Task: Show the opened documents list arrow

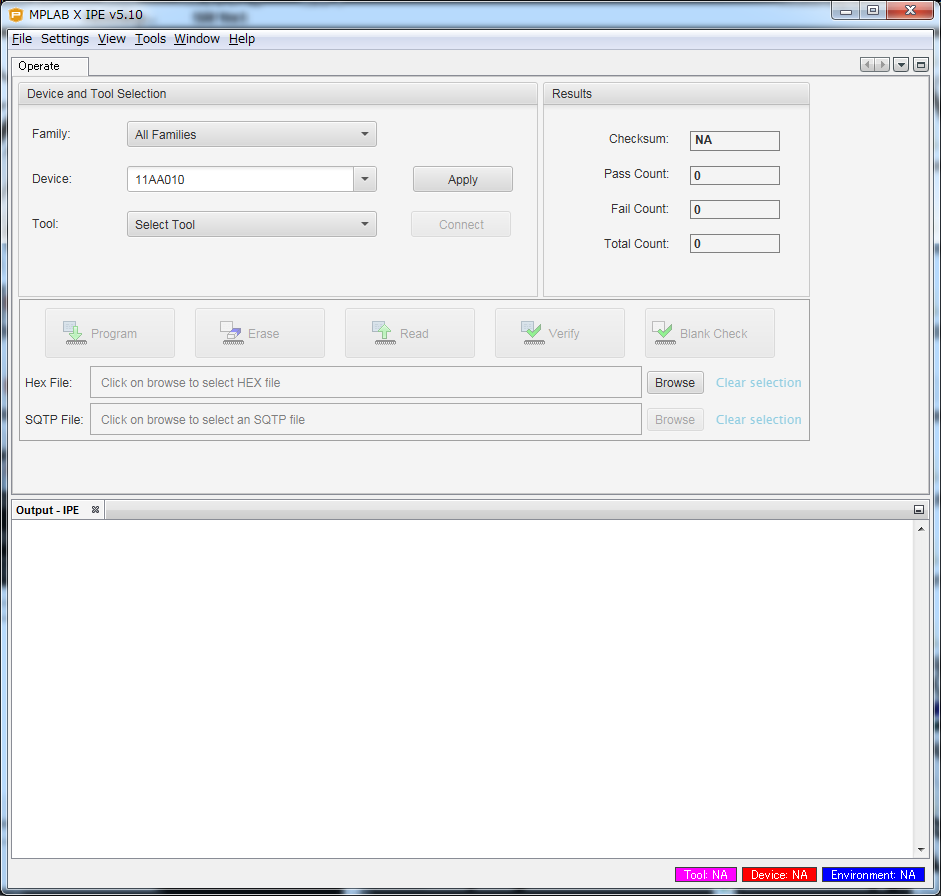Action: [x=901, y=65]
